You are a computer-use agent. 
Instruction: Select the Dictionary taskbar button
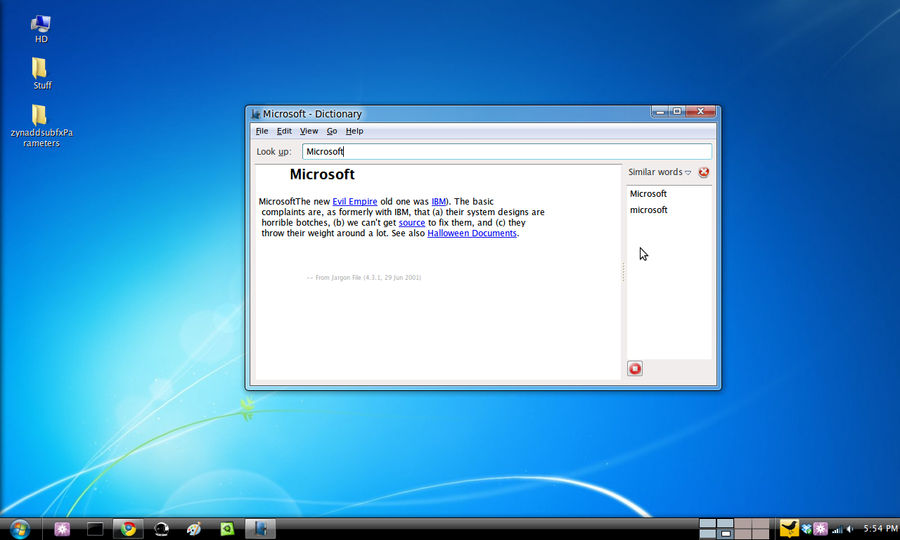(261, 529)
